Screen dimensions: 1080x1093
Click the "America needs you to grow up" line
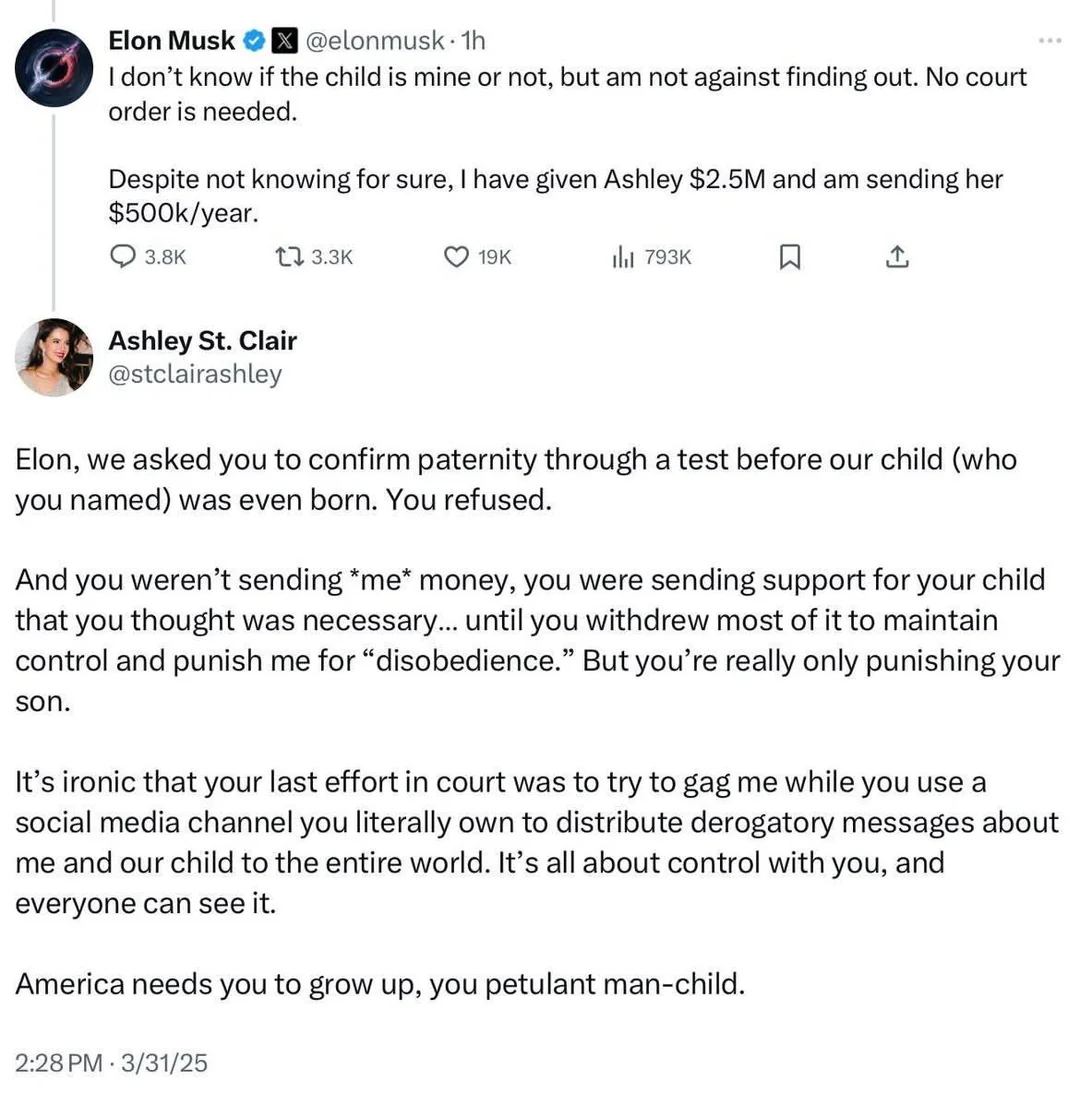(380, 984)
